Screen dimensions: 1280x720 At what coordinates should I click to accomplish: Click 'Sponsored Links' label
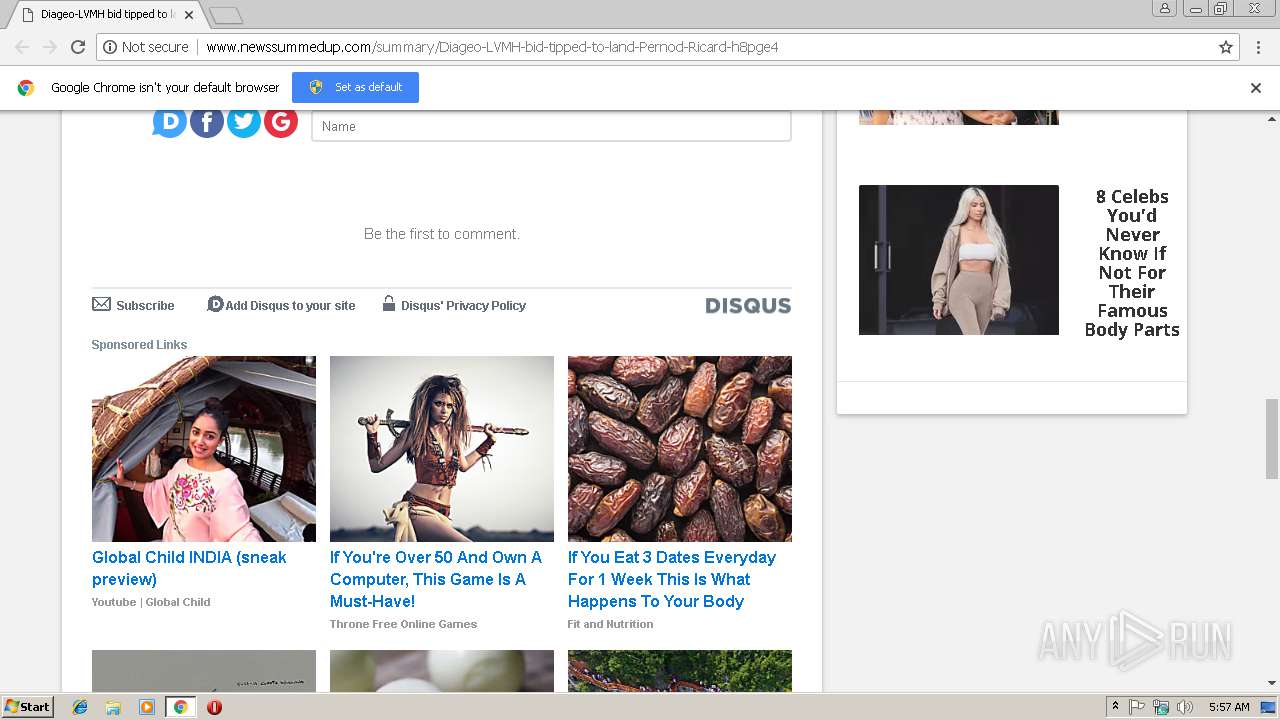pos(139,345)
